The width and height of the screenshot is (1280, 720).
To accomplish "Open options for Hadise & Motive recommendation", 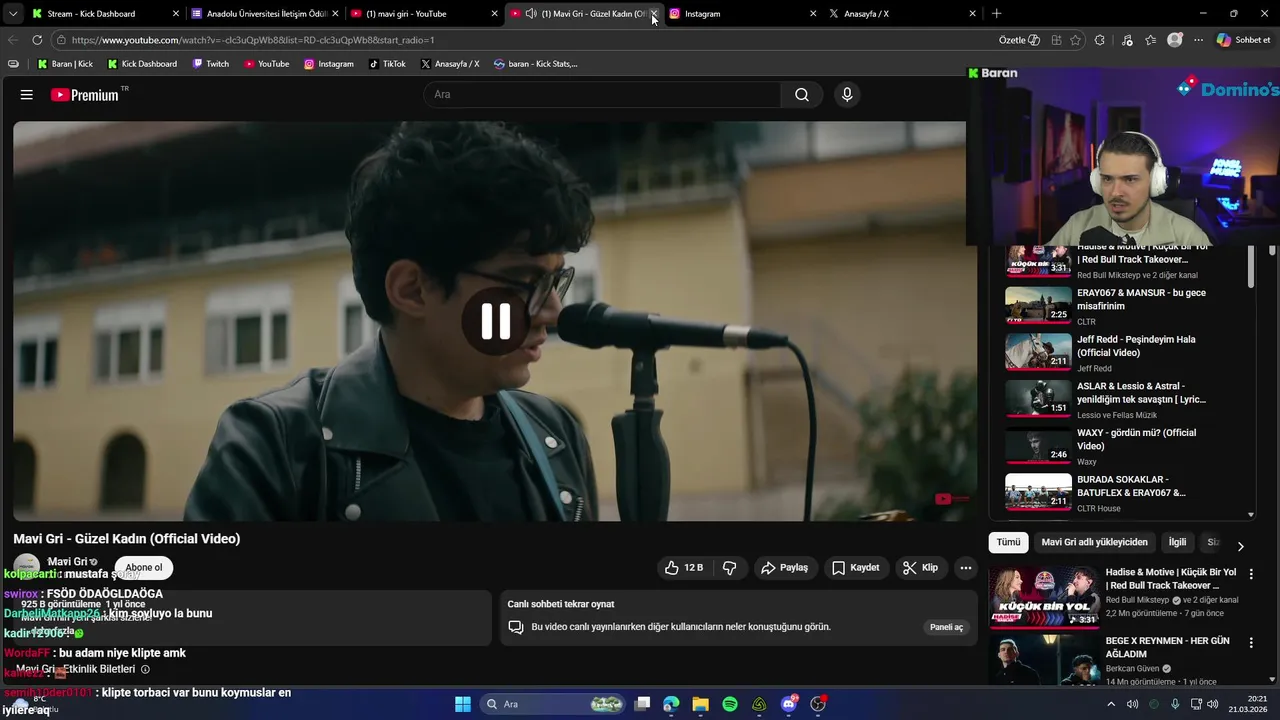I will pos(1251,574).
